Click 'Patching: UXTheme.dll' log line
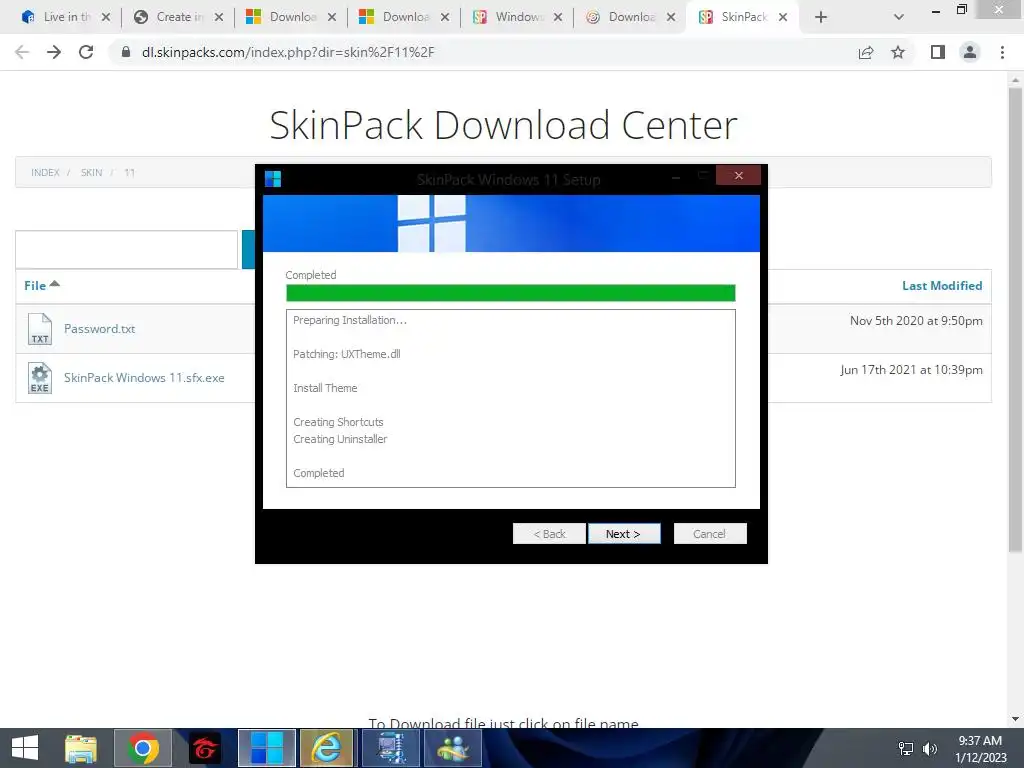 pos(347,354)
